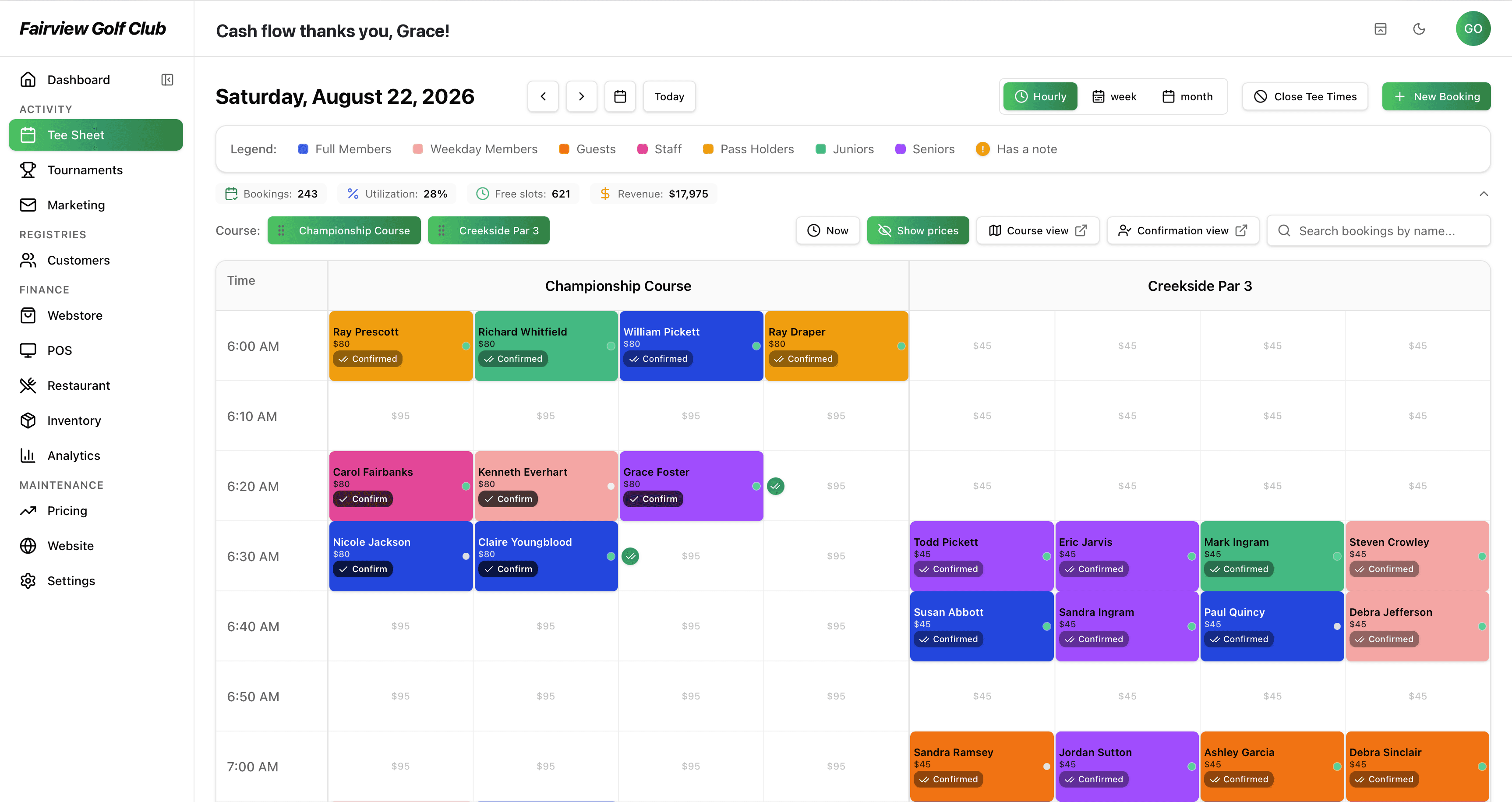This screenshot has width=1512, height=802.
Task: Click Confirmed badge on Richard Whitfield booking
Action: tap(513, 359)
